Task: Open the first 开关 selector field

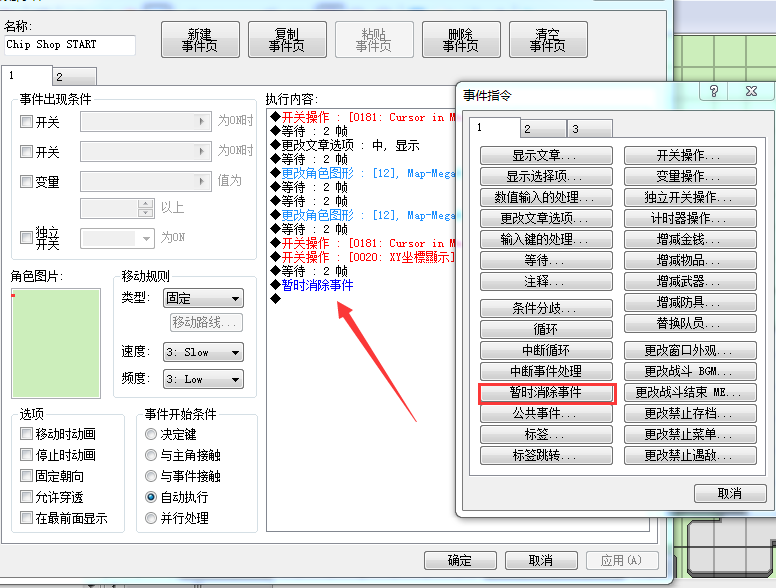Action: (146, 121)
